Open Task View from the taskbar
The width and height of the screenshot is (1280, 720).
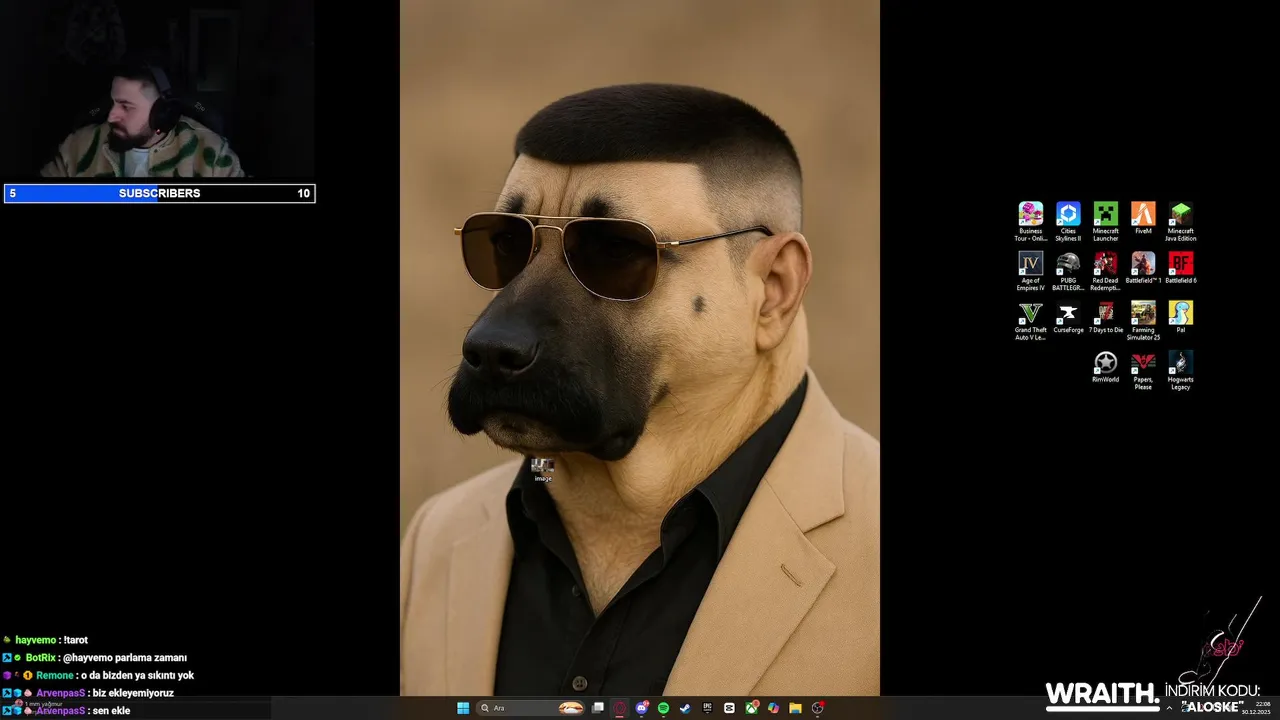pos(598,708)
